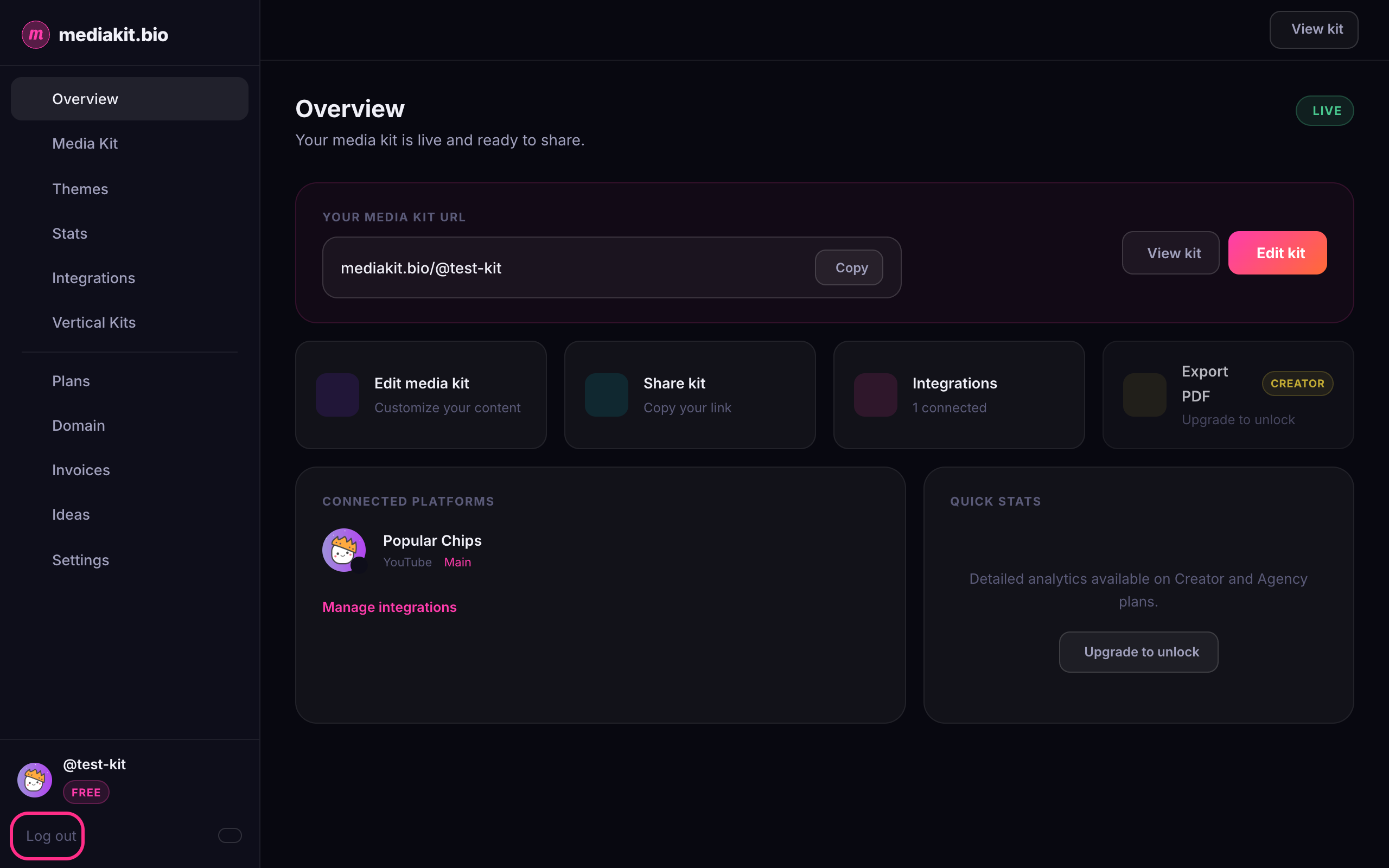Toggle the theme switch beside Log out
1389x868 pixels.
coord(230,835)
